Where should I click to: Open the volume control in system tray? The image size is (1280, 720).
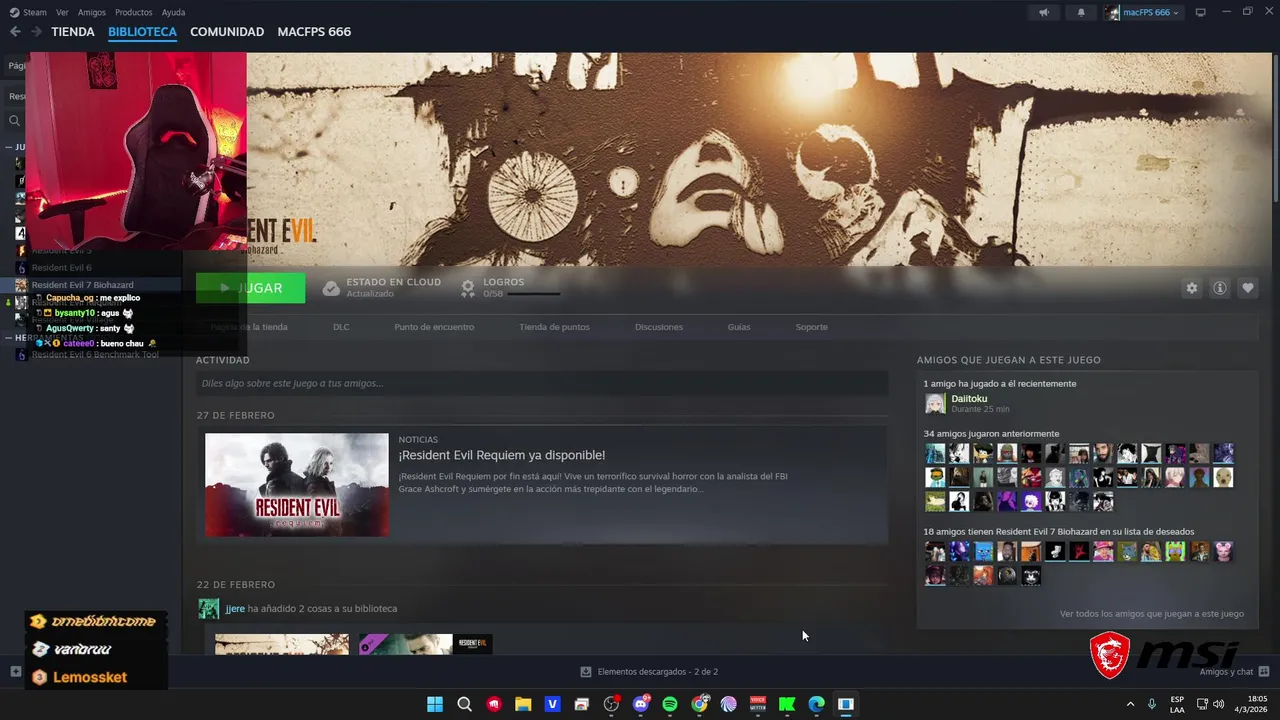pos(1219,704)
